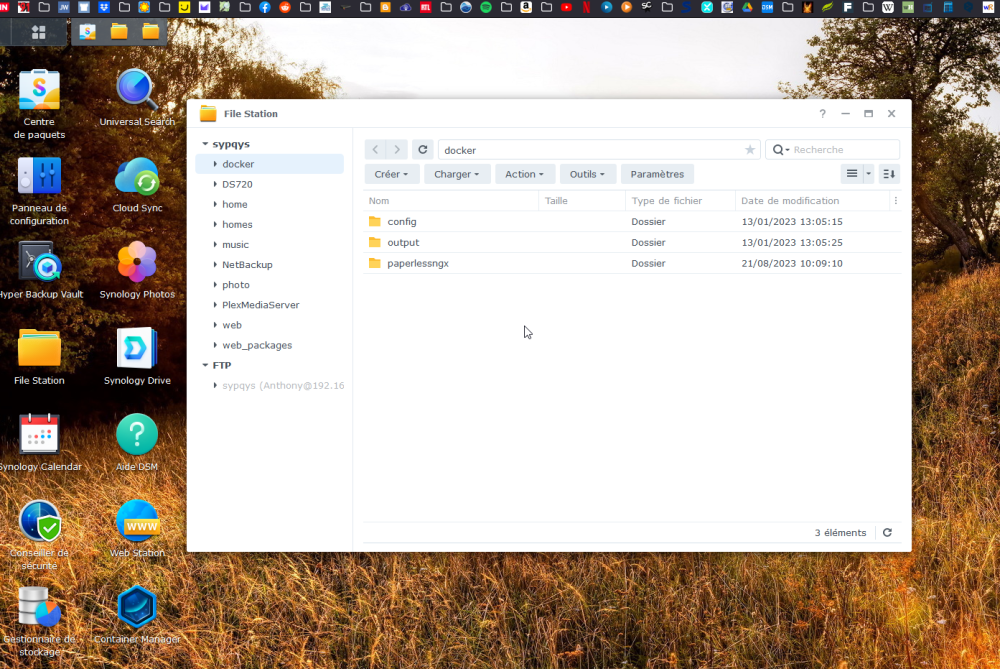Open File Station help question mark
1000x669 pixels.
coord(822,114)
